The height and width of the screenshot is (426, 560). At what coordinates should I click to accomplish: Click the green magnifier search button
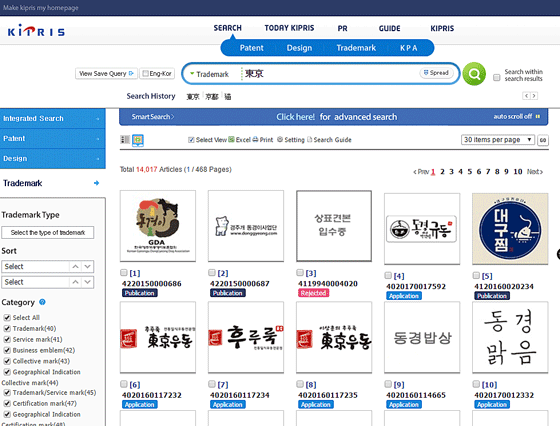point(474,74)
